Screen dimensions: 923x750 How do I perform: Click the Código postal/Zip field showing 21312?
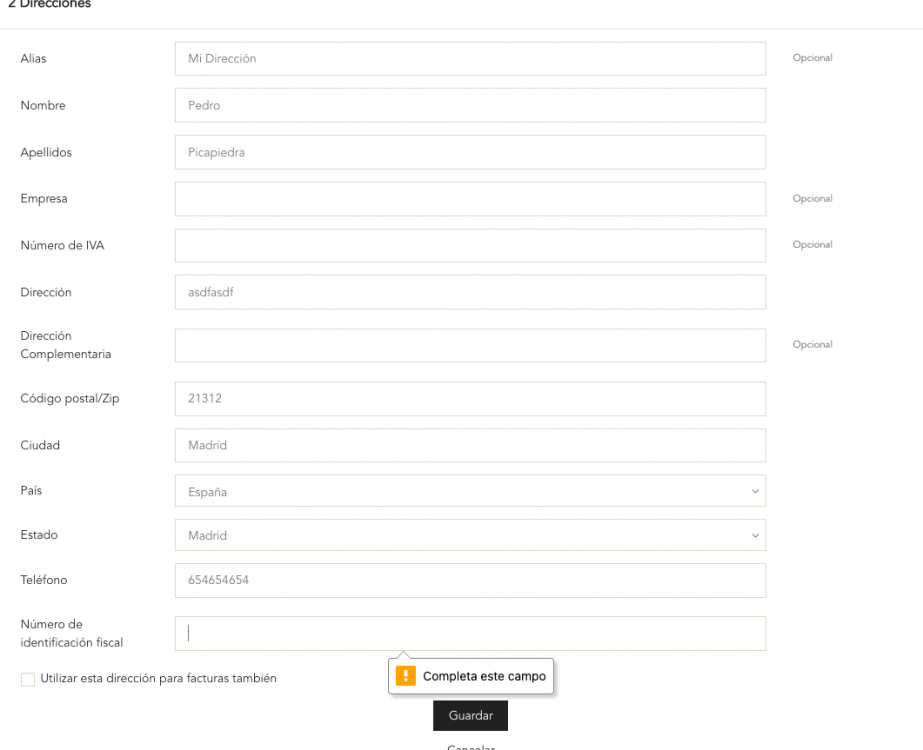pos(470,398)
